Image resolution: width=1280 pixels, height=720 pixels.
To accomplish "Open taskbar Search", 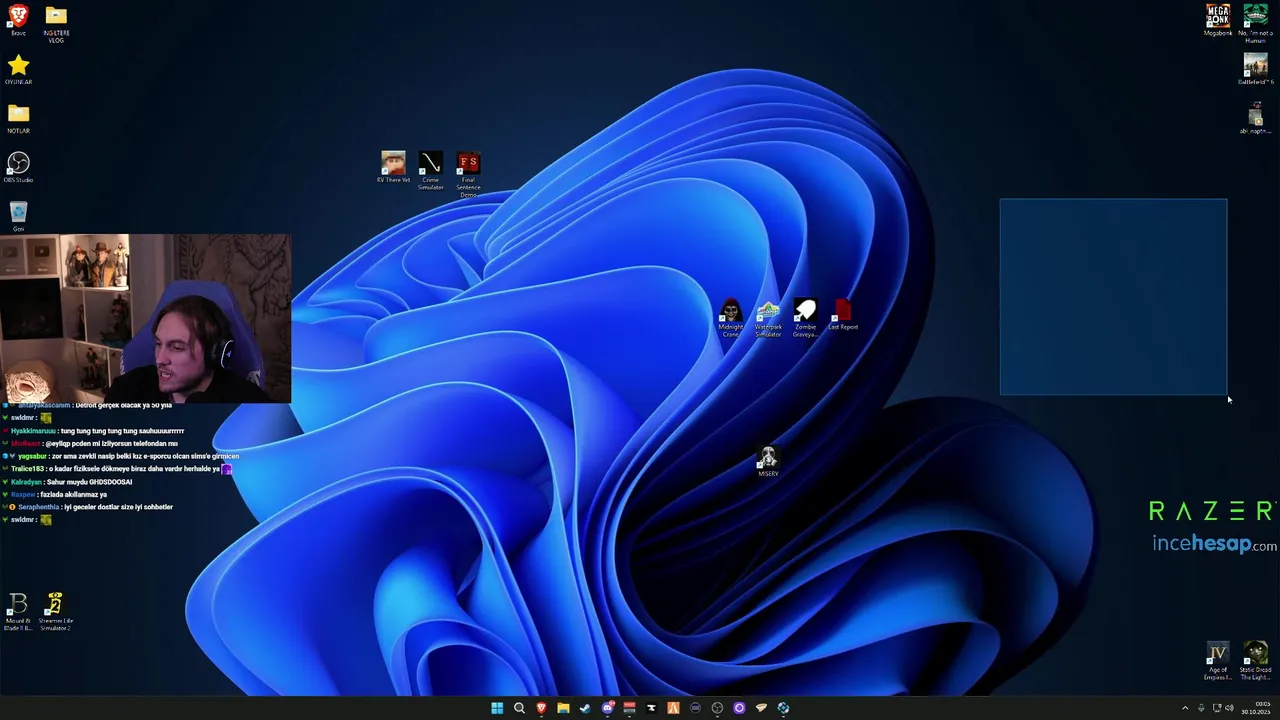I will coord(519,708).
